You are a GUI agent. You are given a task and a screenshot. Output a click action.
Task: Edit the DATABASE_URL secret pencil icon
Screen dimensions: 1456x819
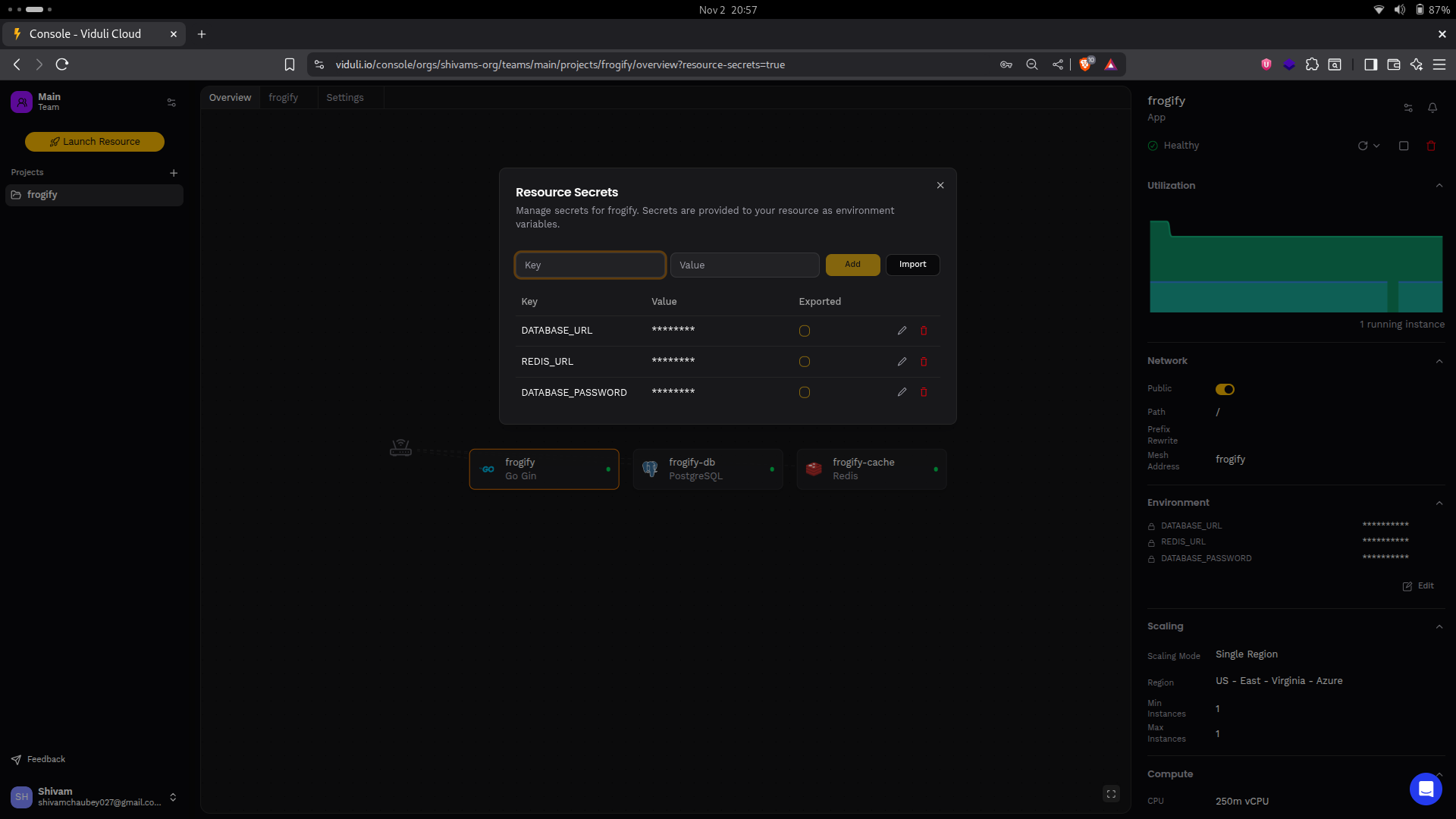902,331
